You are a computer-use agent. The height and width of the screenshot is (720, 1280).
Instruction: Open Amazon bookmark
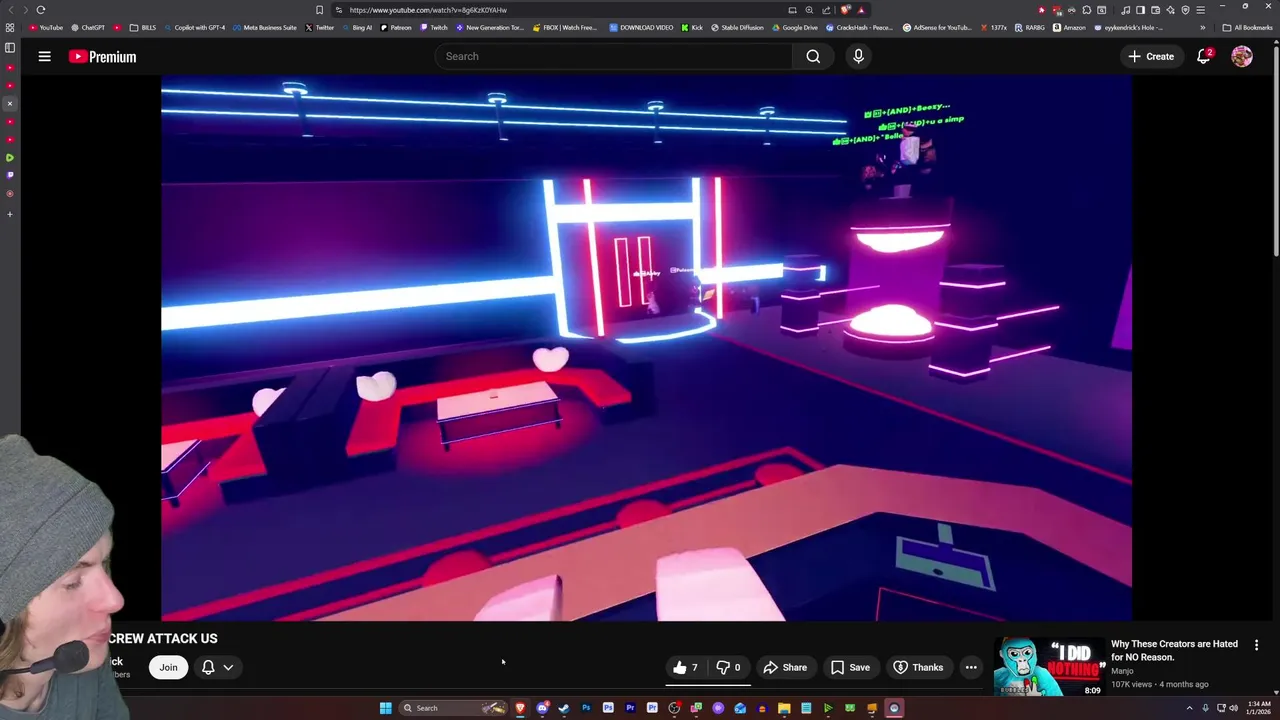[x=1069, y=27]
